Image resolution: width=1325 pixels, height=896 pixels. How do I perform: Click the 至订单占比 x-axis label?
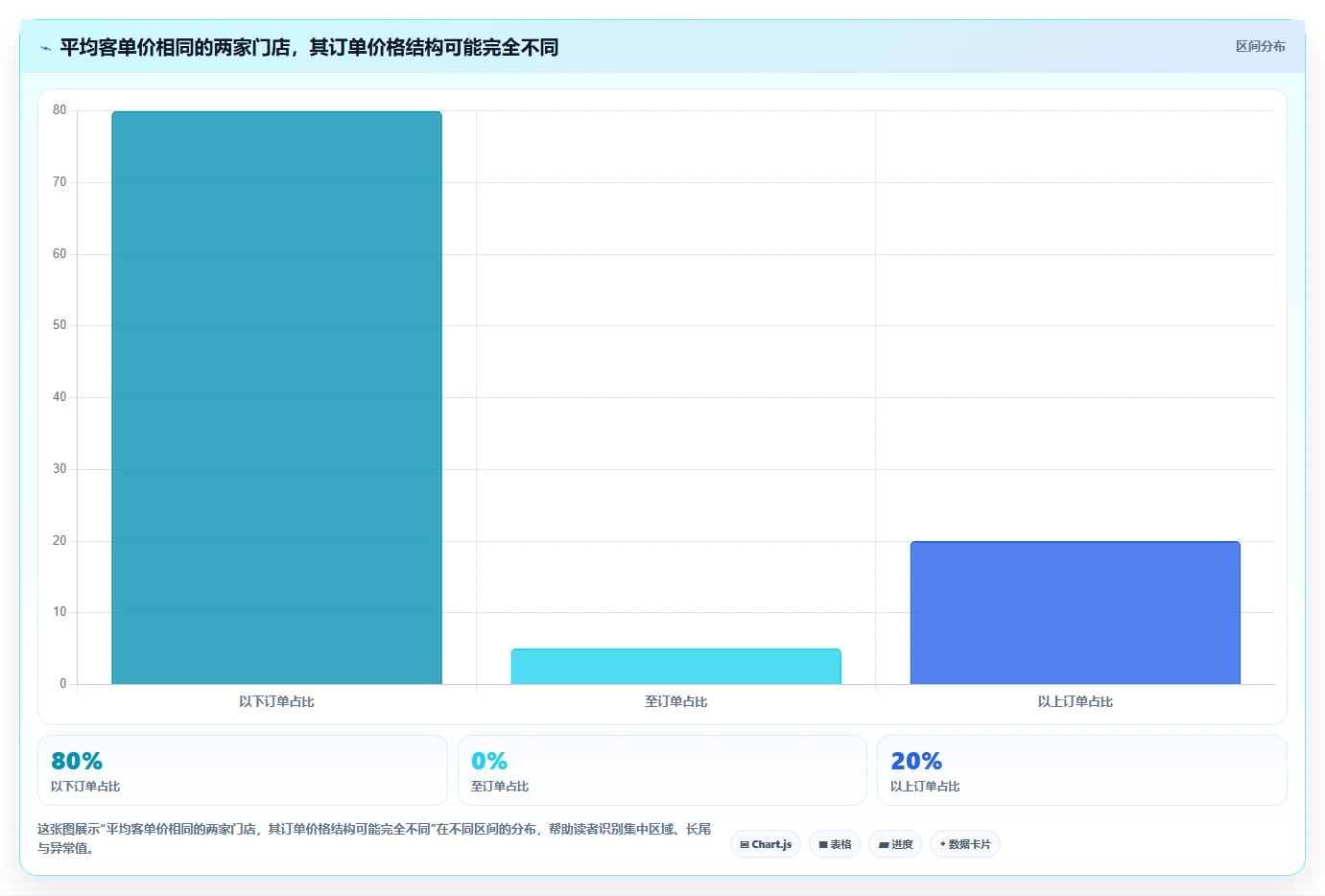click(x=675, y=701)
